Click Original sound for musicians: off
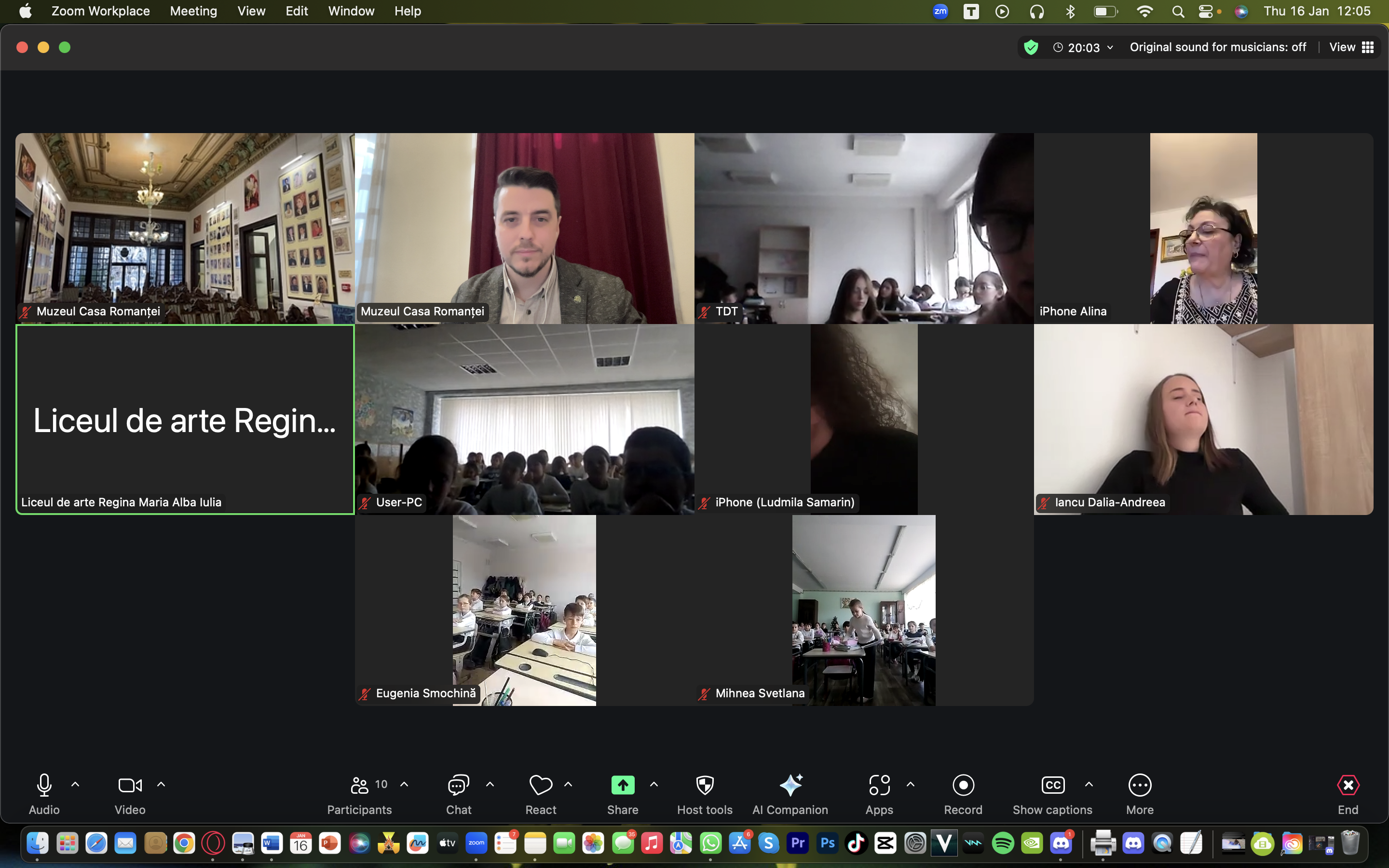Viewport: 1389px width, 868px height. [x=1217, y=48]
